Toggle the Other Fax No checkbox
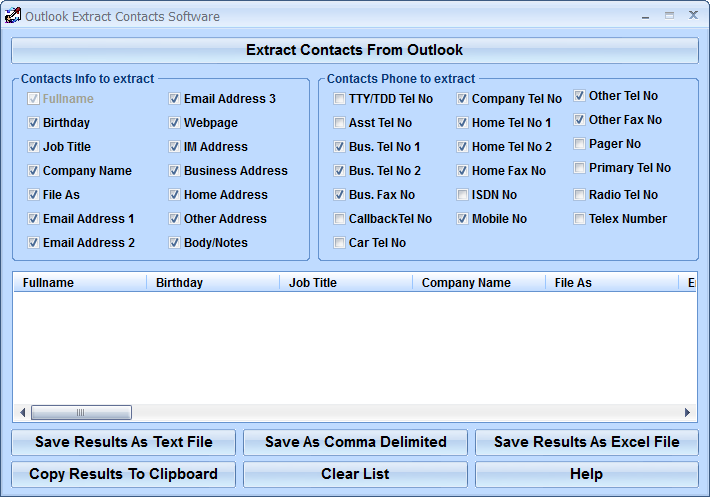 coord(580,120)
